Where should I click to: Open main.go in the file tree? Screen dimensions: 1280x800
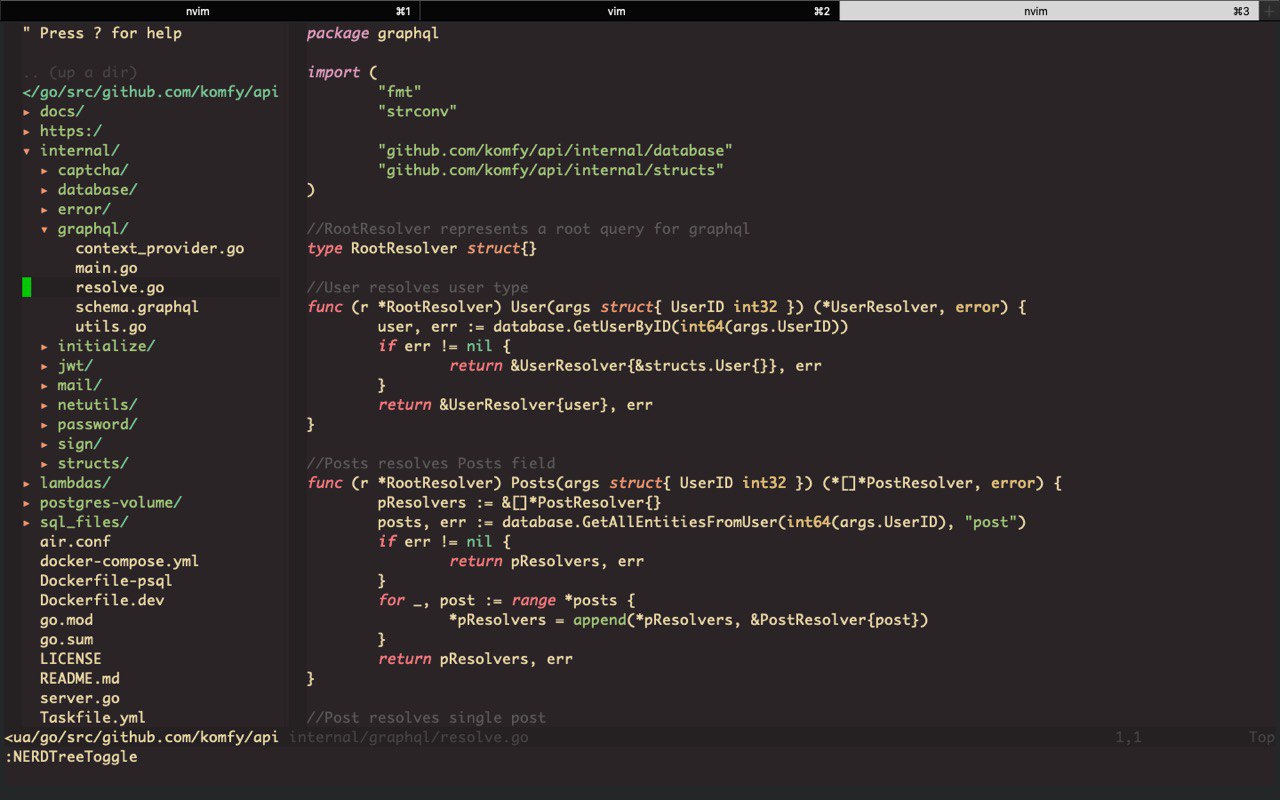(x=106, y=268)
